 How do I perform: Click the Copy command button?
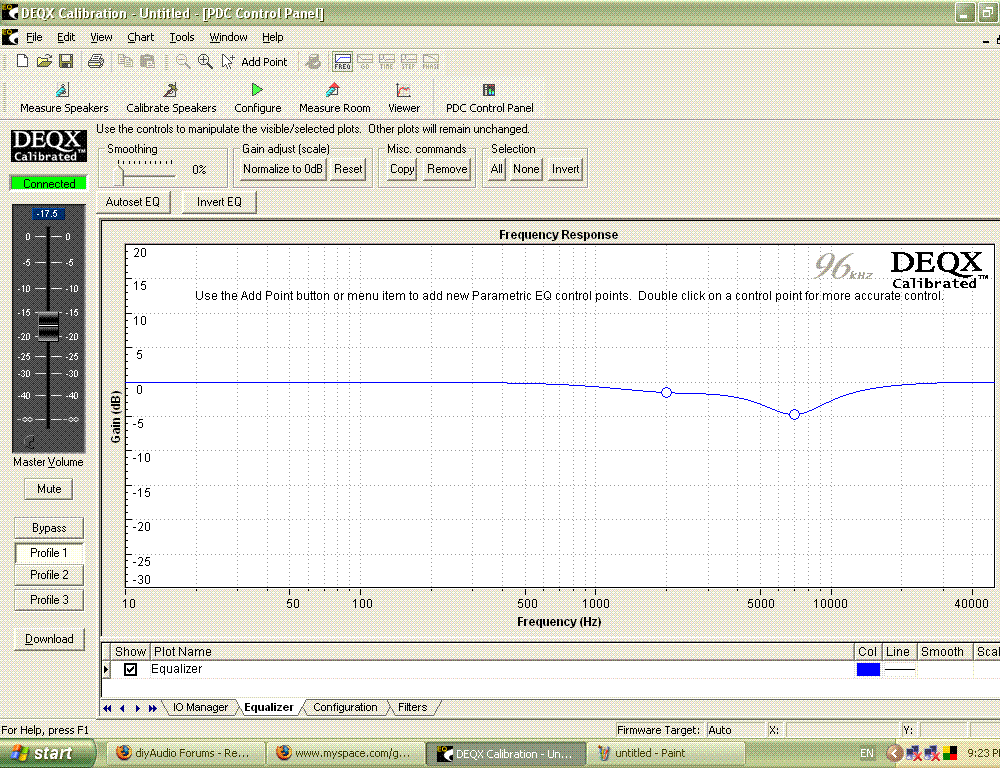point(402,169)
